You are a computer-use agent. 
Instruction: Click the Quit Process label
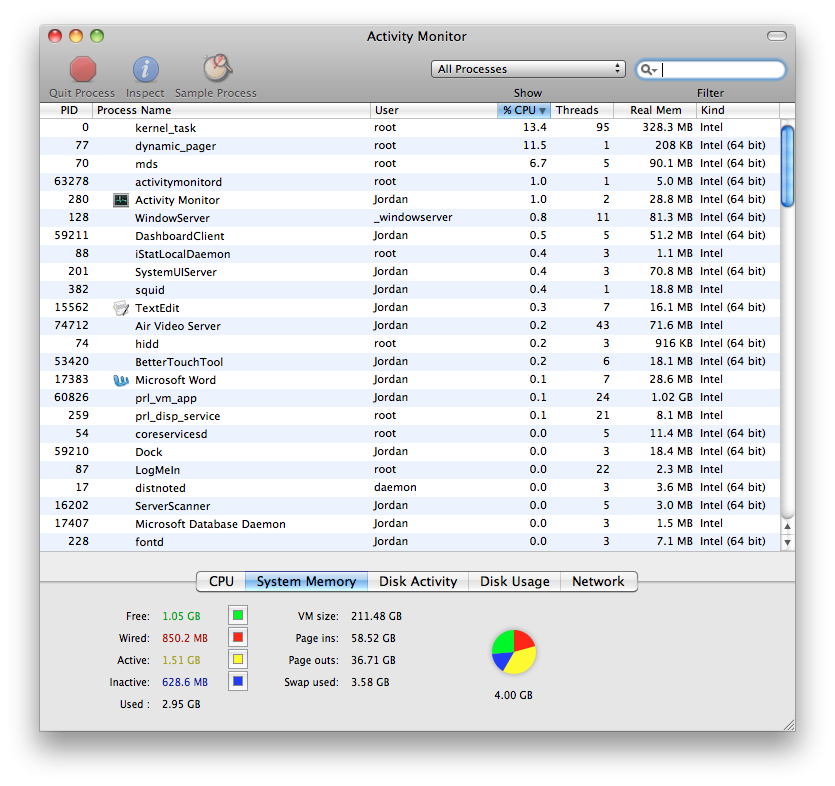click(82, 93)
